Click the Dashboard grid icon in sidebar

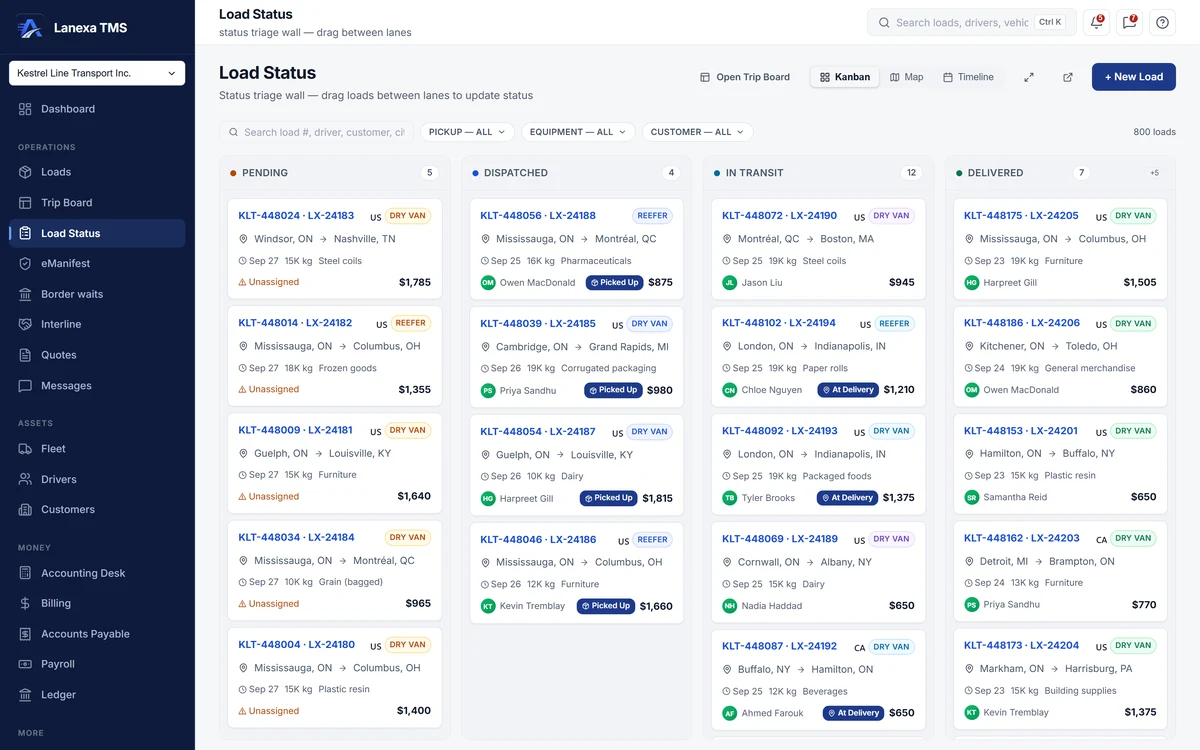point(25,109)
